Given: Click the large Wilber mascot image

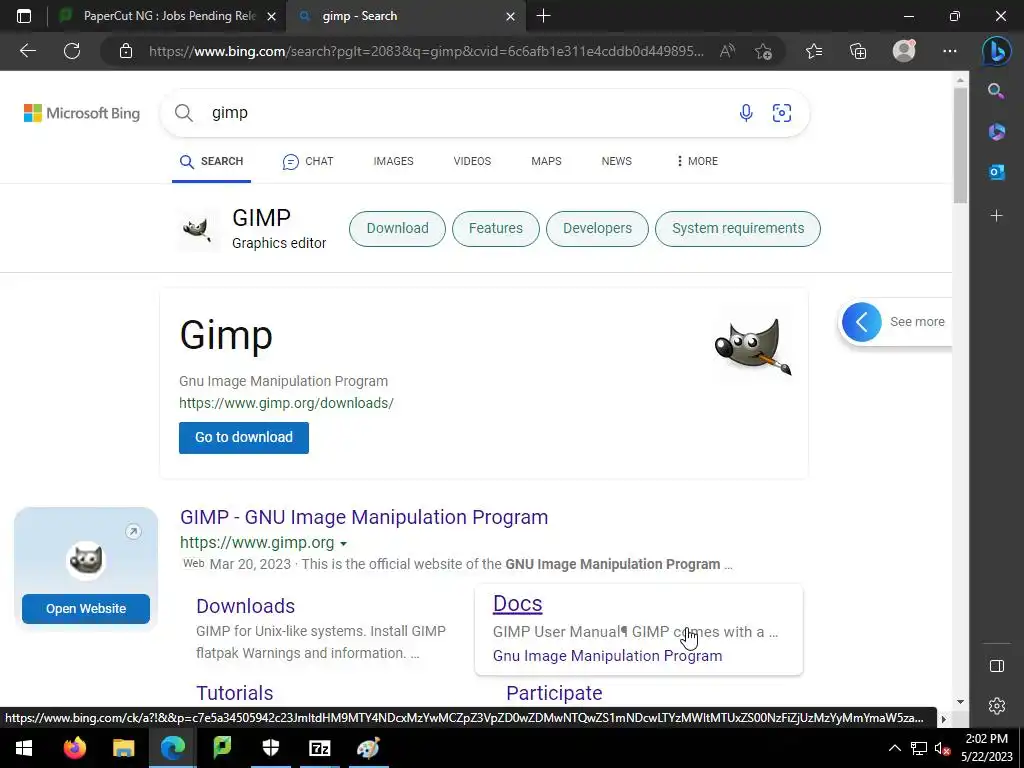Looking at the screenshot, I should [753, 346].
